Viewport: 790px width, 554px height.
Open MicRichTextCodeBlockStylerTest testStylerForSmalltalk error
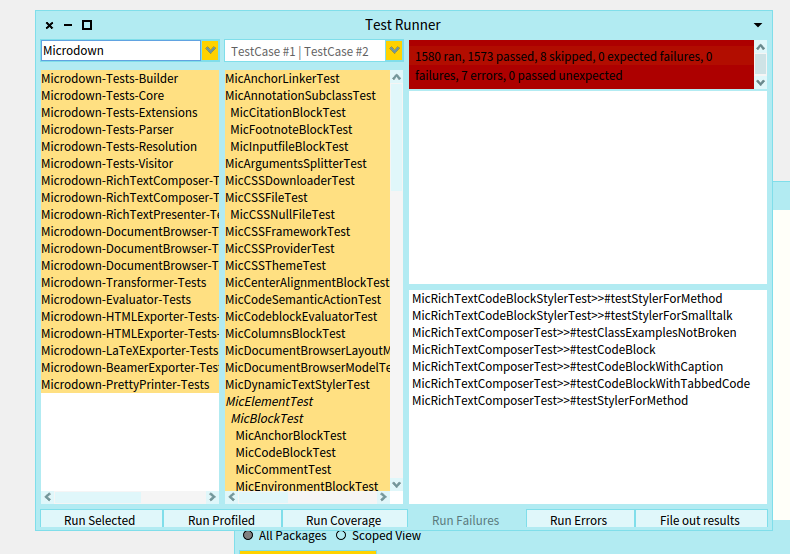tap(587, 316)
